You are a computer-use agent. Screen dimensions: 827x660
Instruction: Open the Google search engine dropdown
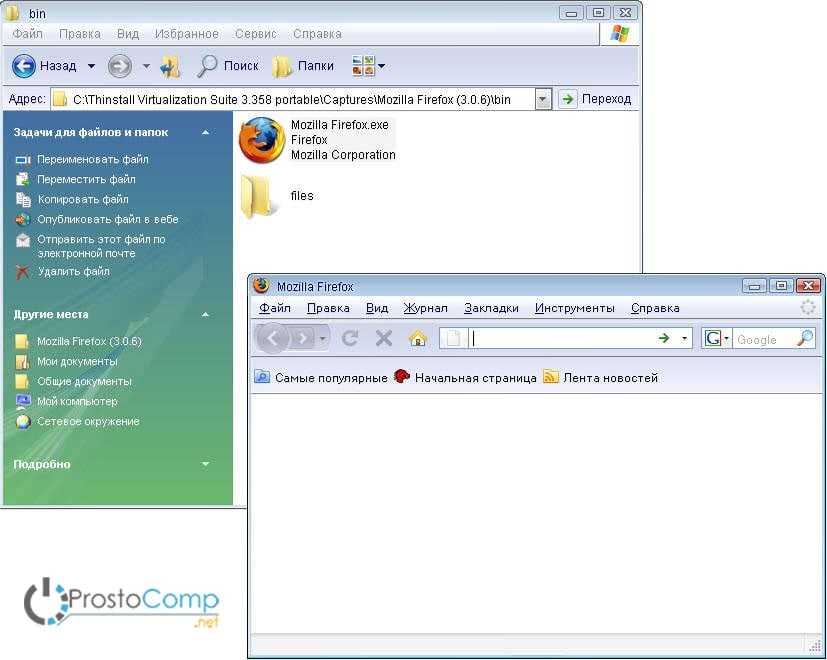[x=717, y=339]
